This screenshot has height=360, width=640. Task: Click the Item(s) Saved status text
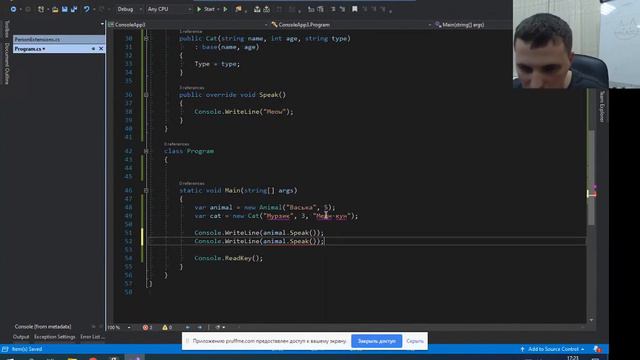point(27,349)
